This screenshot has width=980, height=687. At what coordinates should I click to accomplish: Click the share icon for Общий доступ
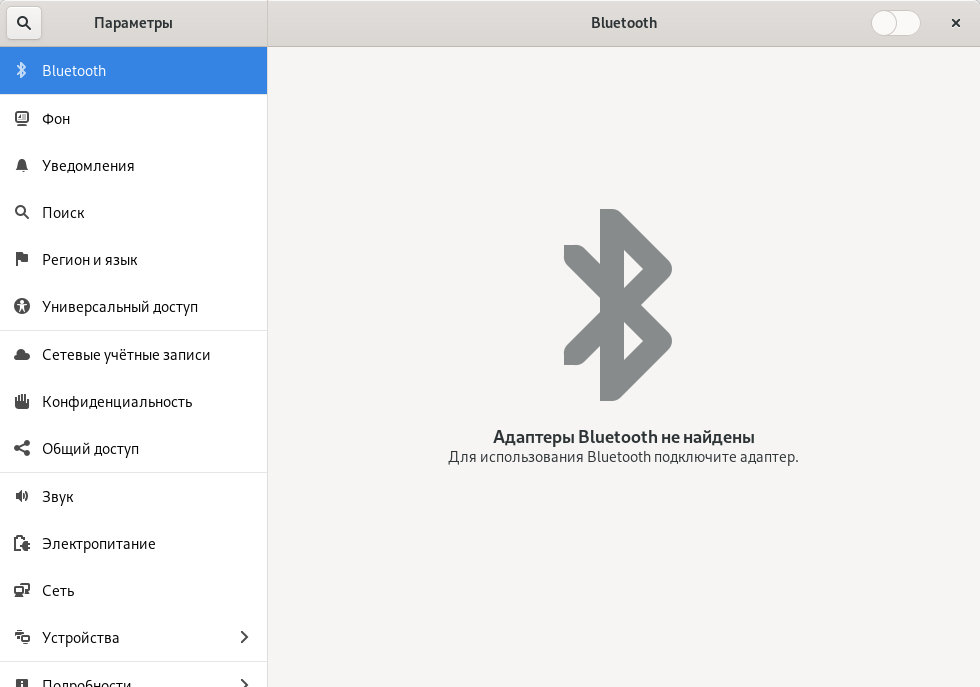coord(22,449)
